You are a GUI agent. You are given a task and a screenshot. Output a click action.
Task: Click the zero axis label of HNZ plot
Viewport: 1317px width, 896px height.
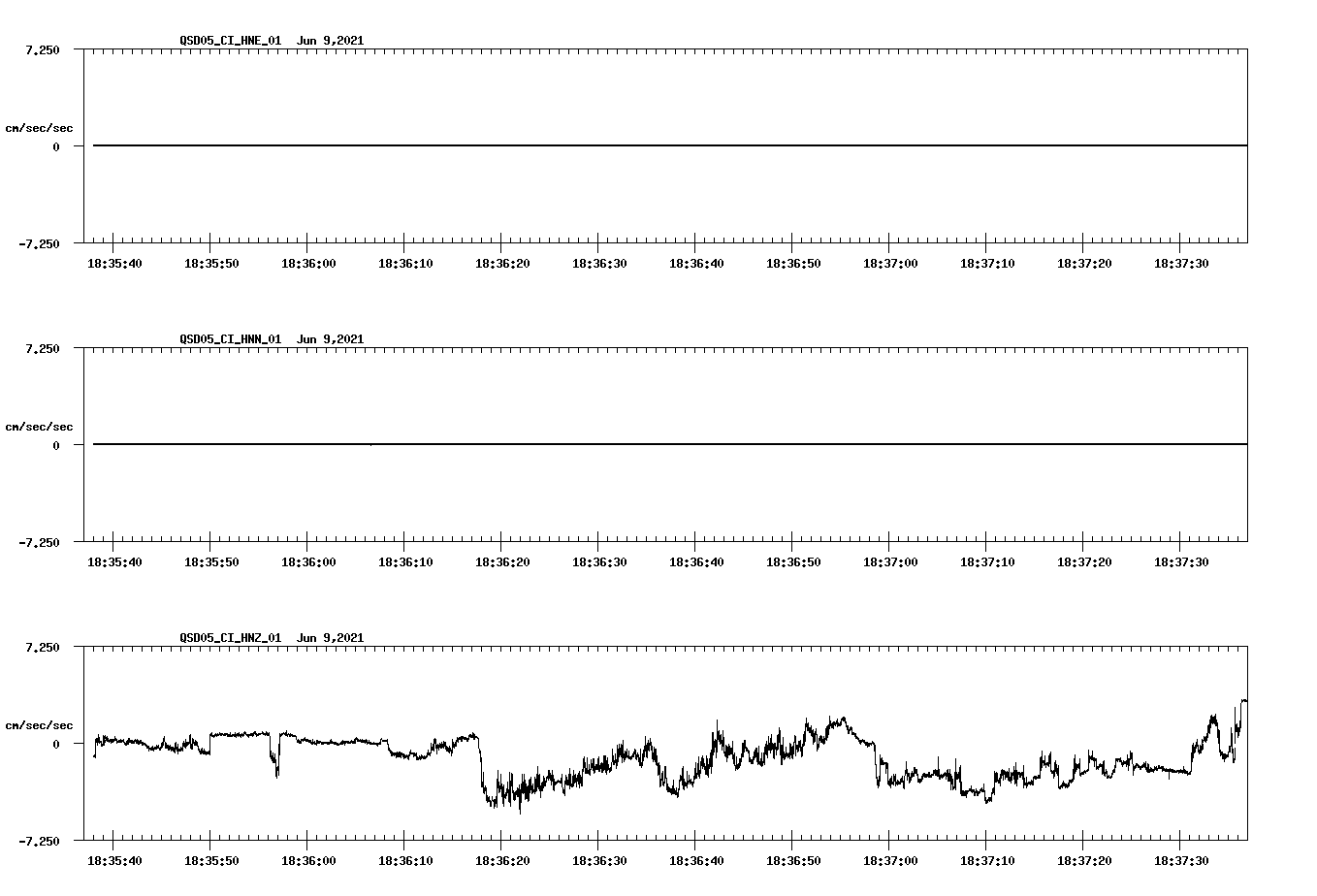click(56, 745)
